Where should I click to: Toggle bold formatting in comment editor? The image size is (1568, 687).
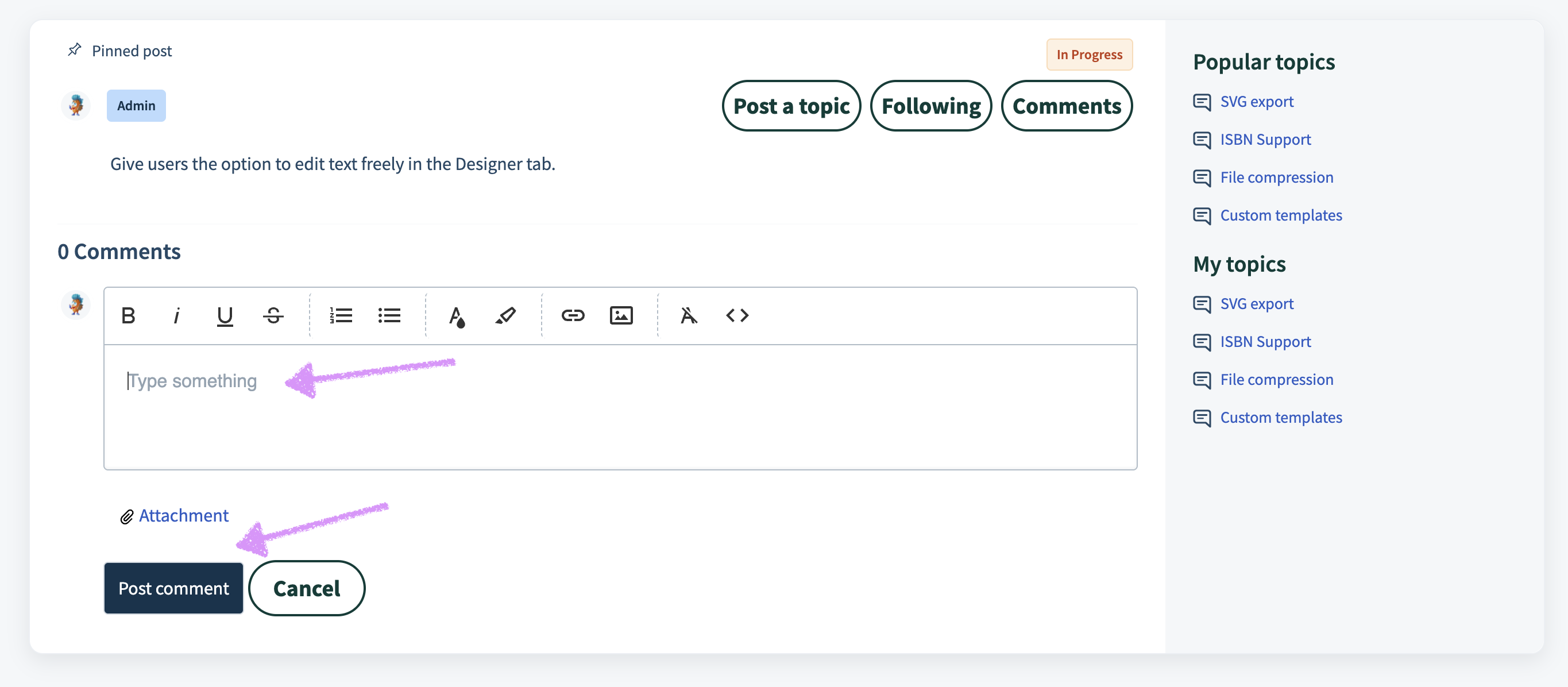tap(128, 315)
